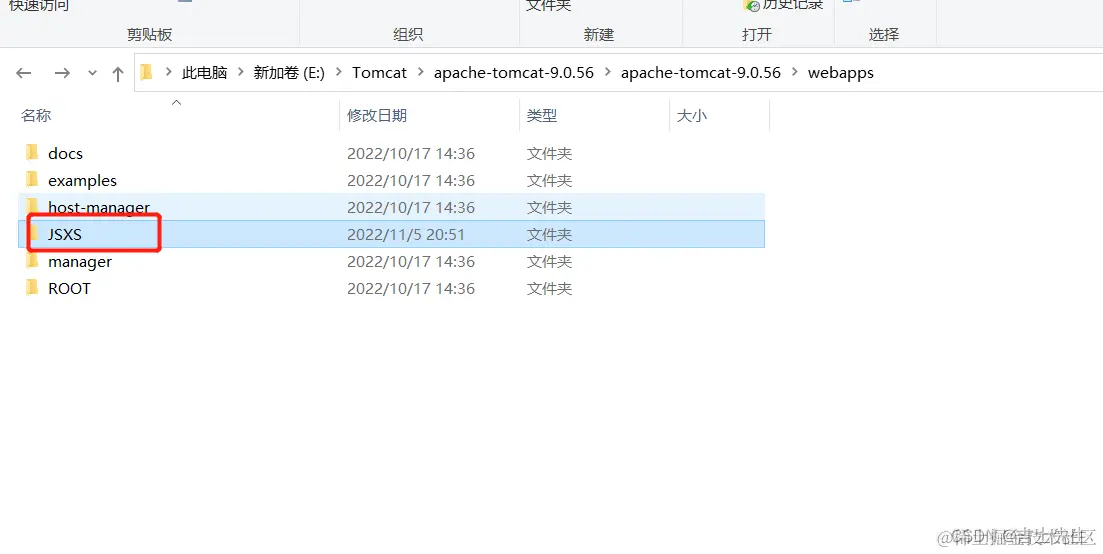Sort by 类型 column header
Screen dimensions: 1103x554
(542, 115)
